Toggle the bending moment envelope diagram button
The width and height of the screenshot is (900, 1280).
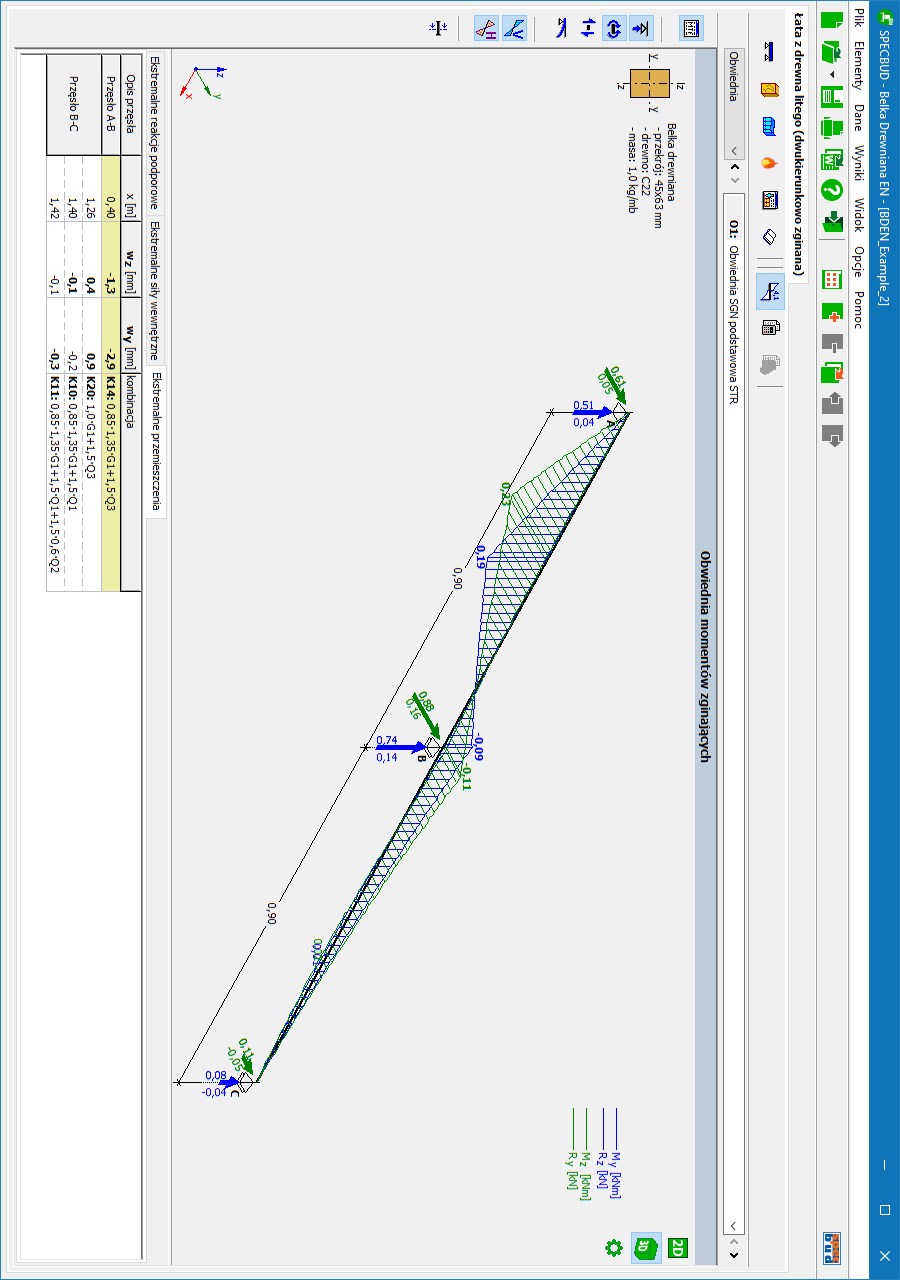(x=769, y=291)
